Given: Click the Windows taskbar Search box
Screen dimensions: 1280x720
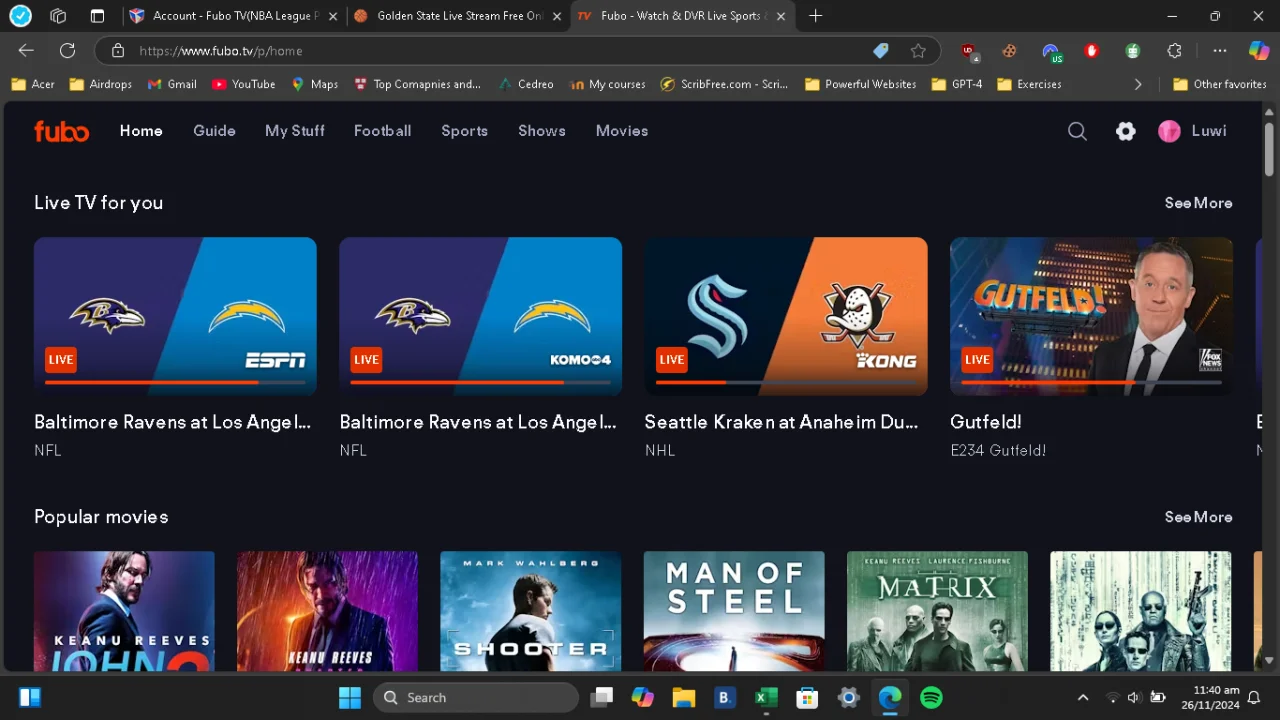Looking at the screenshot, I should 476,698.
